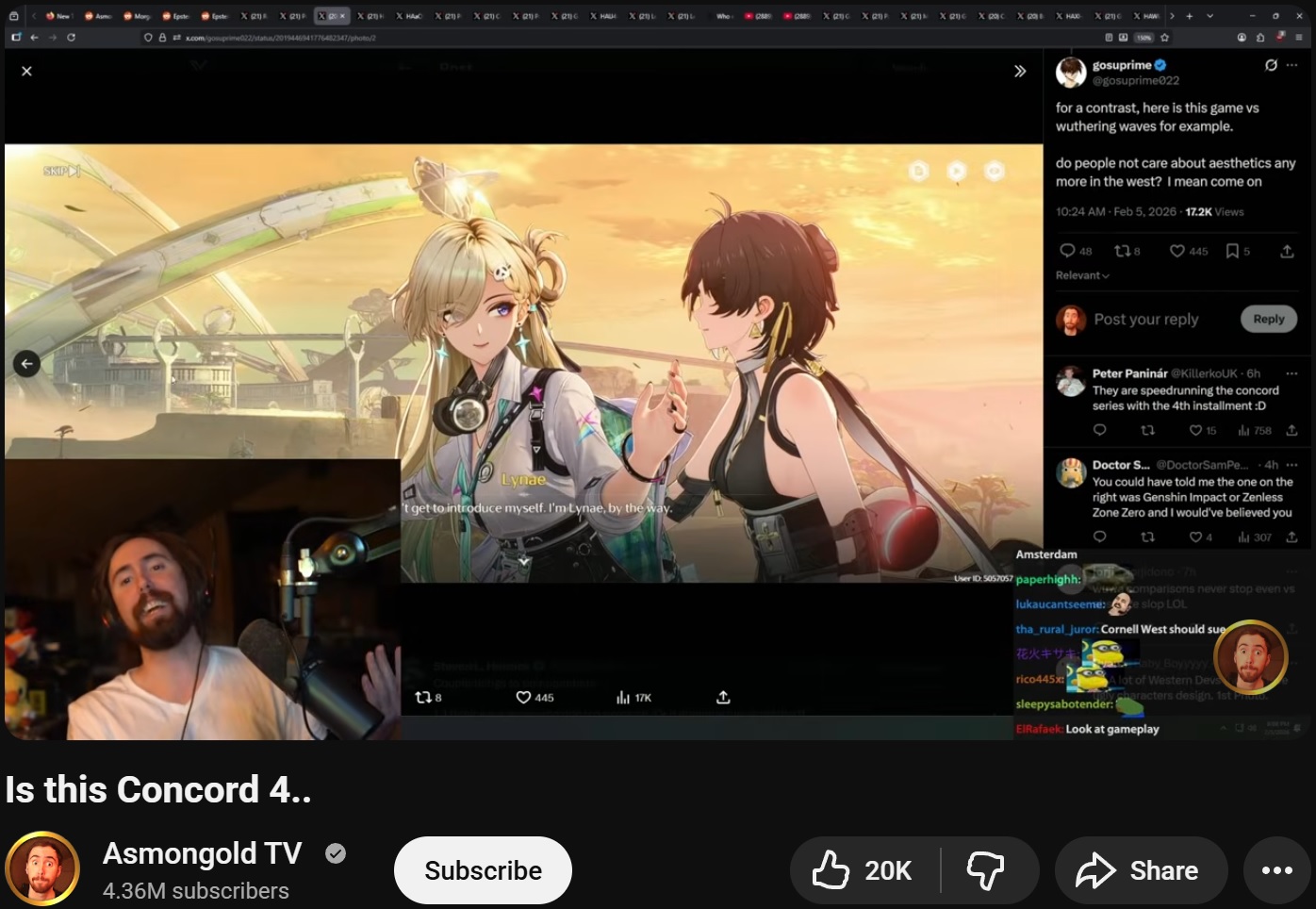Click the circular avatar overlay in chat
Image resolution: width=1316 pixels, height=909 pixels.
[x=1250, y=657]
